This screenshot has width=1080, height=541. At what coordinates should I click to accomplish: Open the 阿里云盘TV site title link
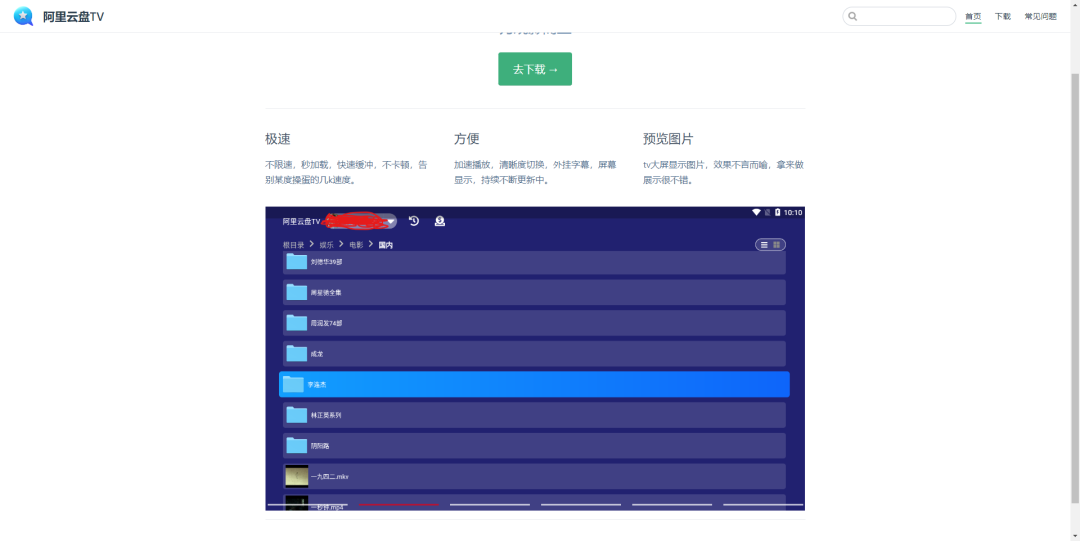coord(73,17)
